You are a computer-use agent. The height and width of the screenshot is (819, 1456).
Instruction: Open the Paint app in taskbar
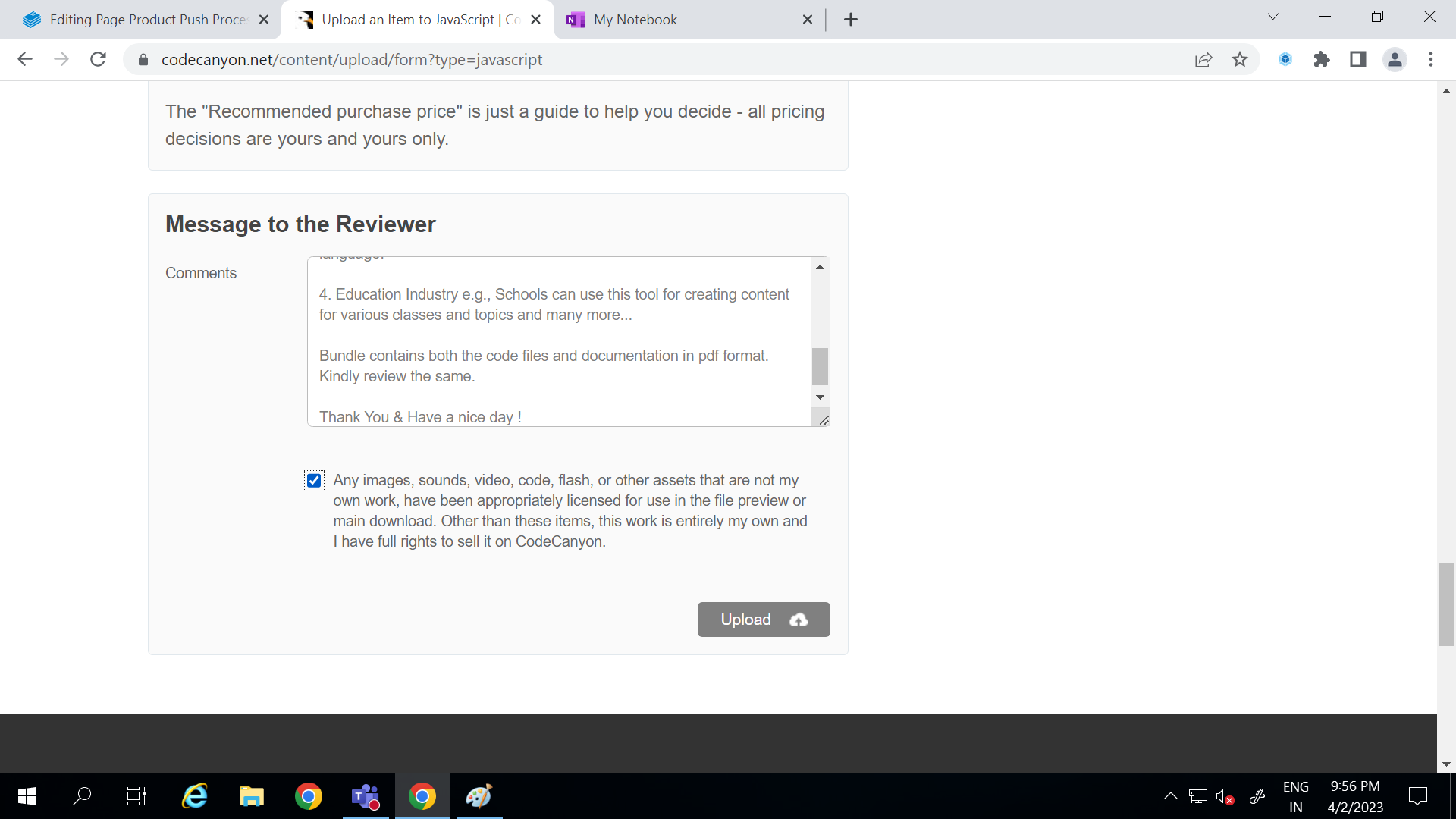(x=479, y=796)
